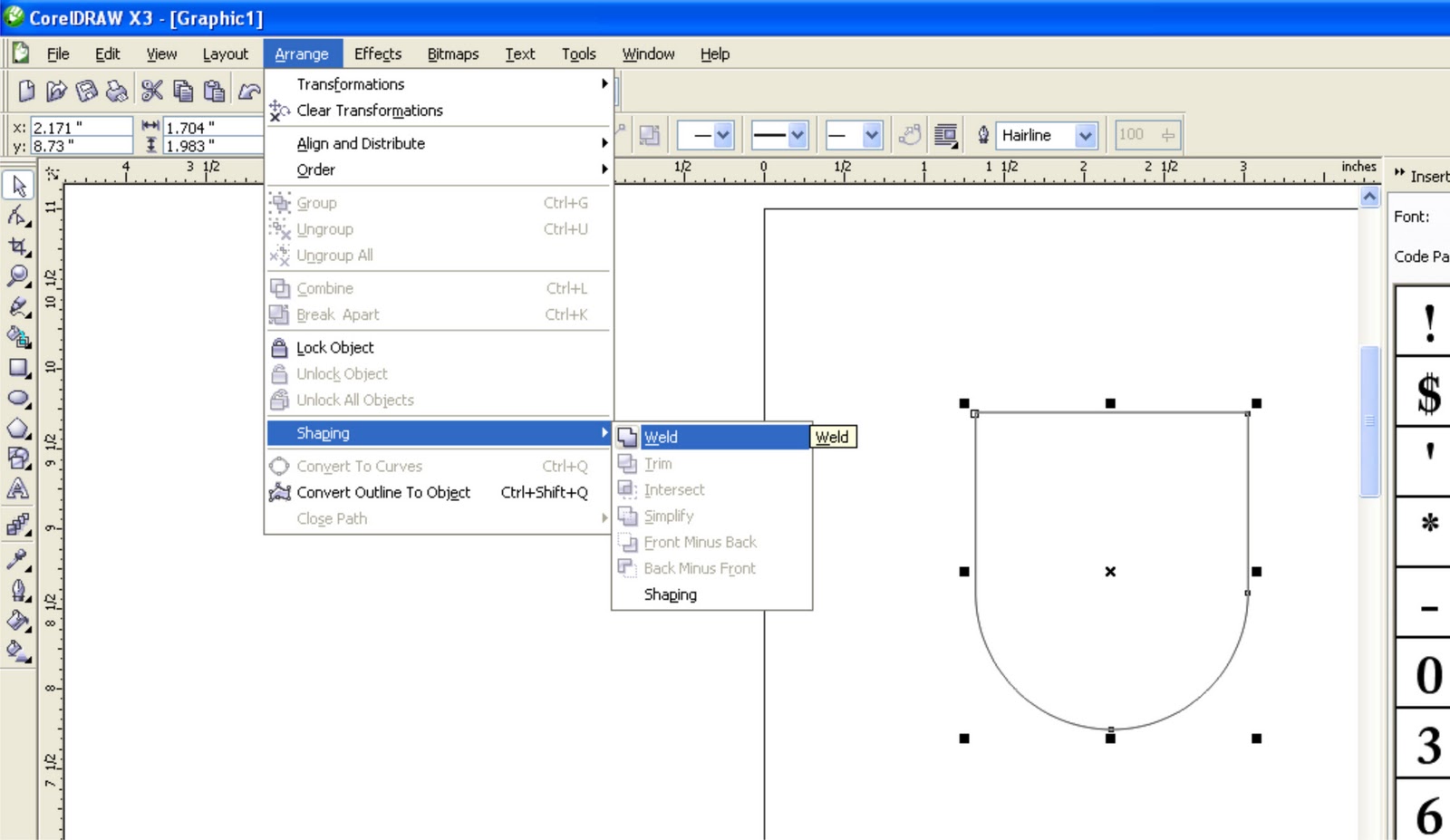The height and width of the screenshot is (840, 1450).
Task: Select the Interactive Blend tool
Action: point(18,526)
